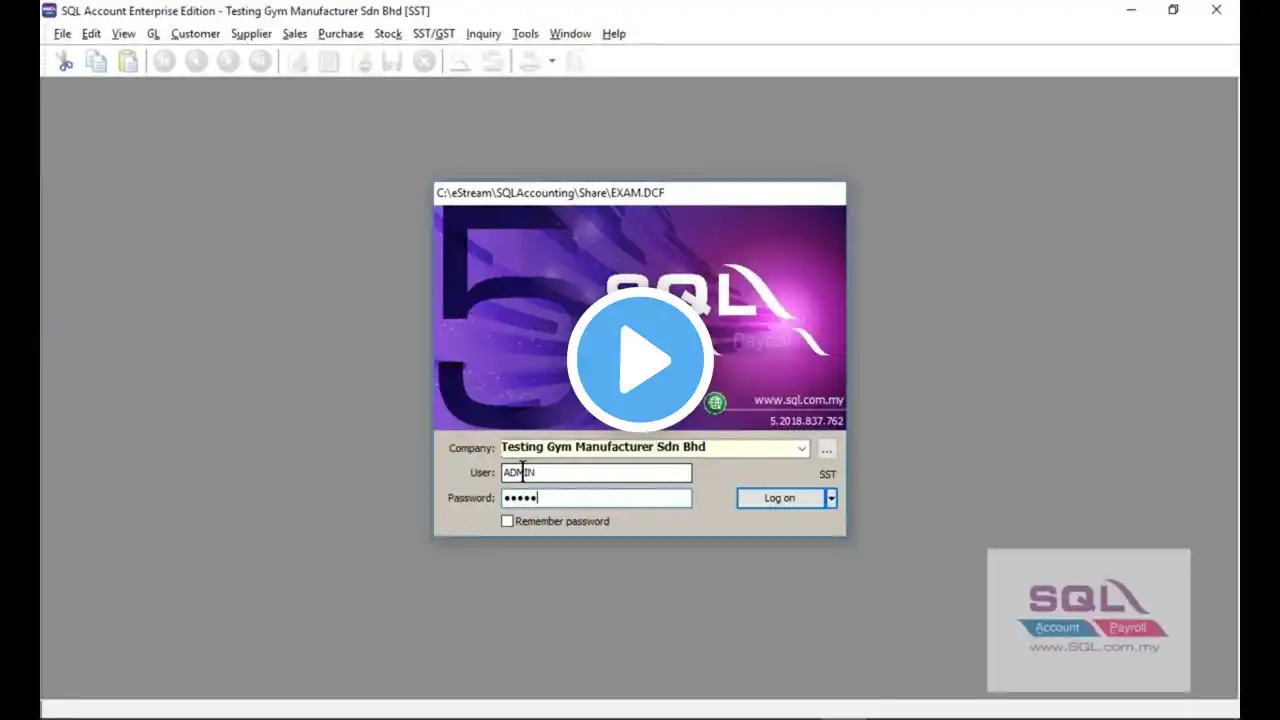Image resolution: width=1280 pixels, height=720 pixels.
Task: Expand the Company dropdown list
Action: 801,448
